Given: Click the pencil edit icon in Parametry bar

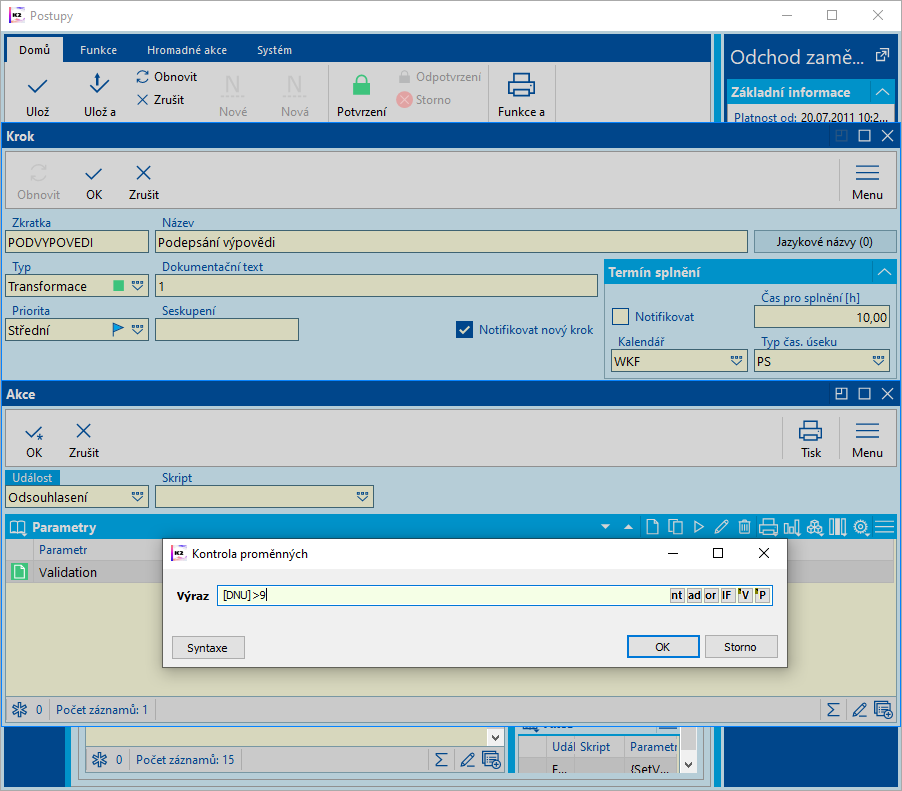Looking at the screenshot, I should [x=721, y=526].
